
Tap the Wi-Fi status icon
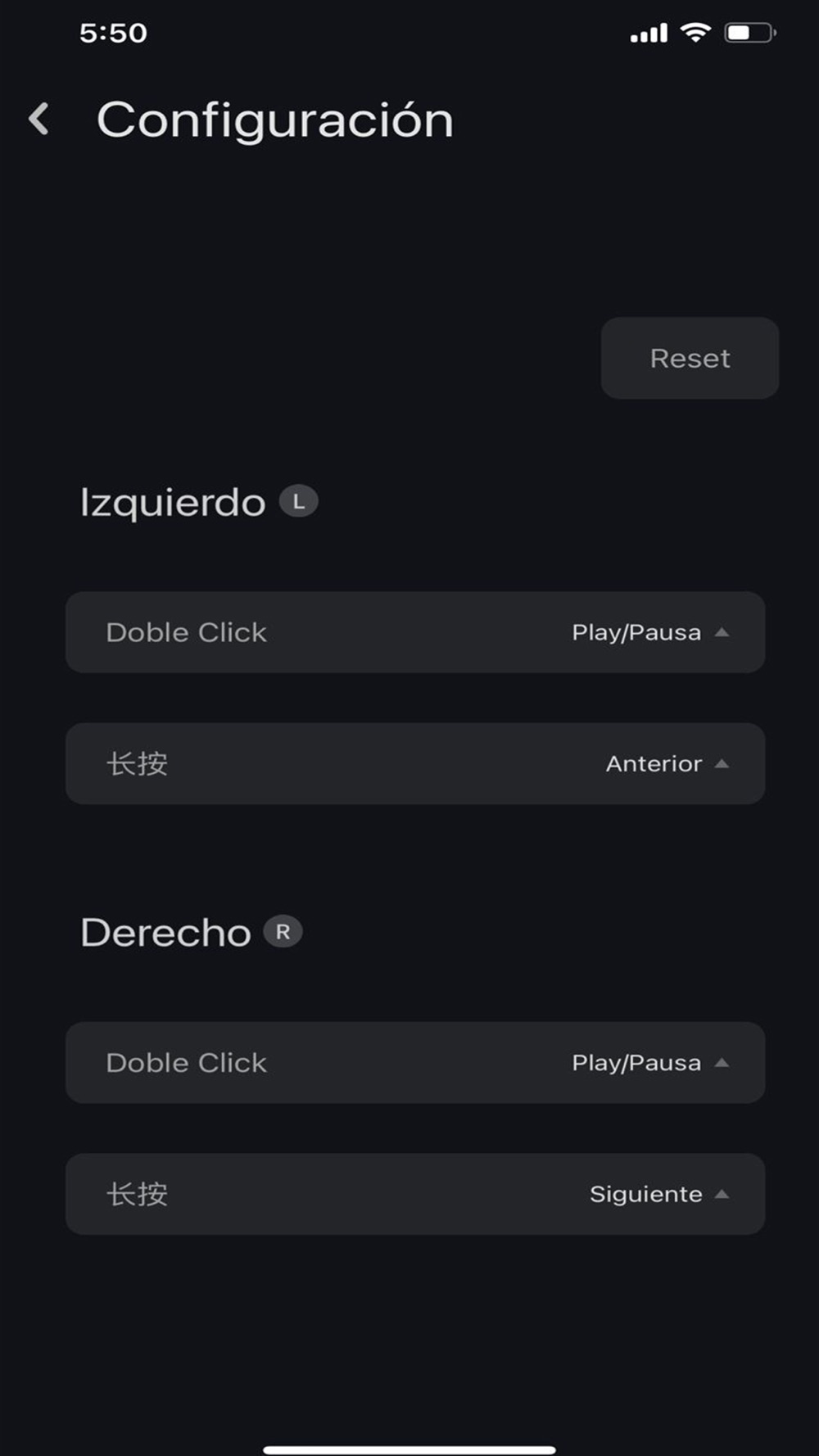tap(695, 32)
